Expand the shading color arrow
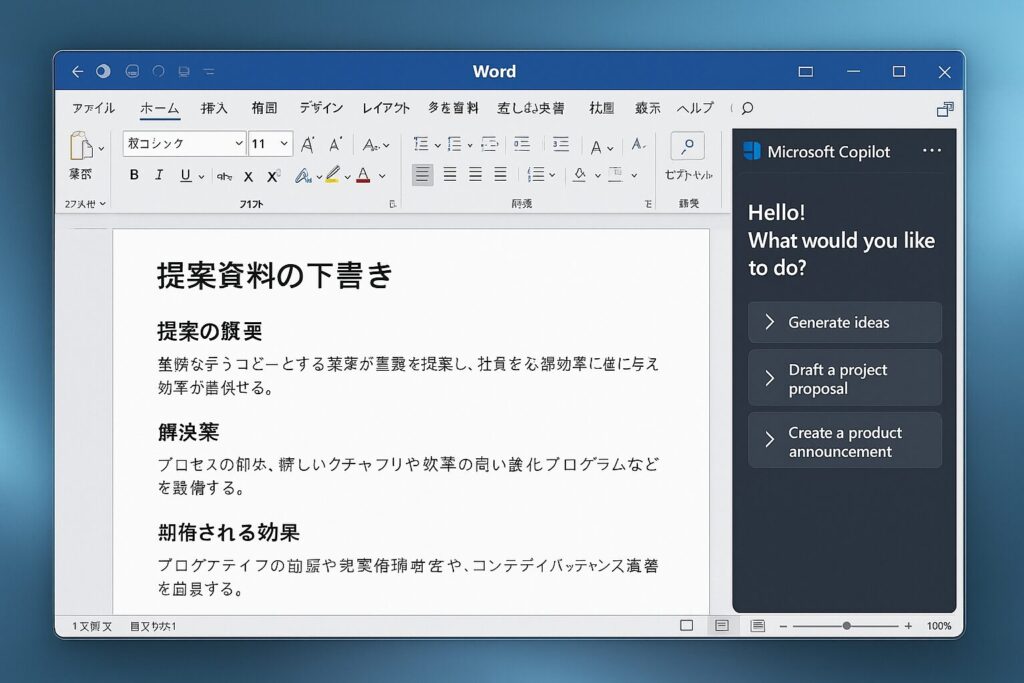 (598, 176)
